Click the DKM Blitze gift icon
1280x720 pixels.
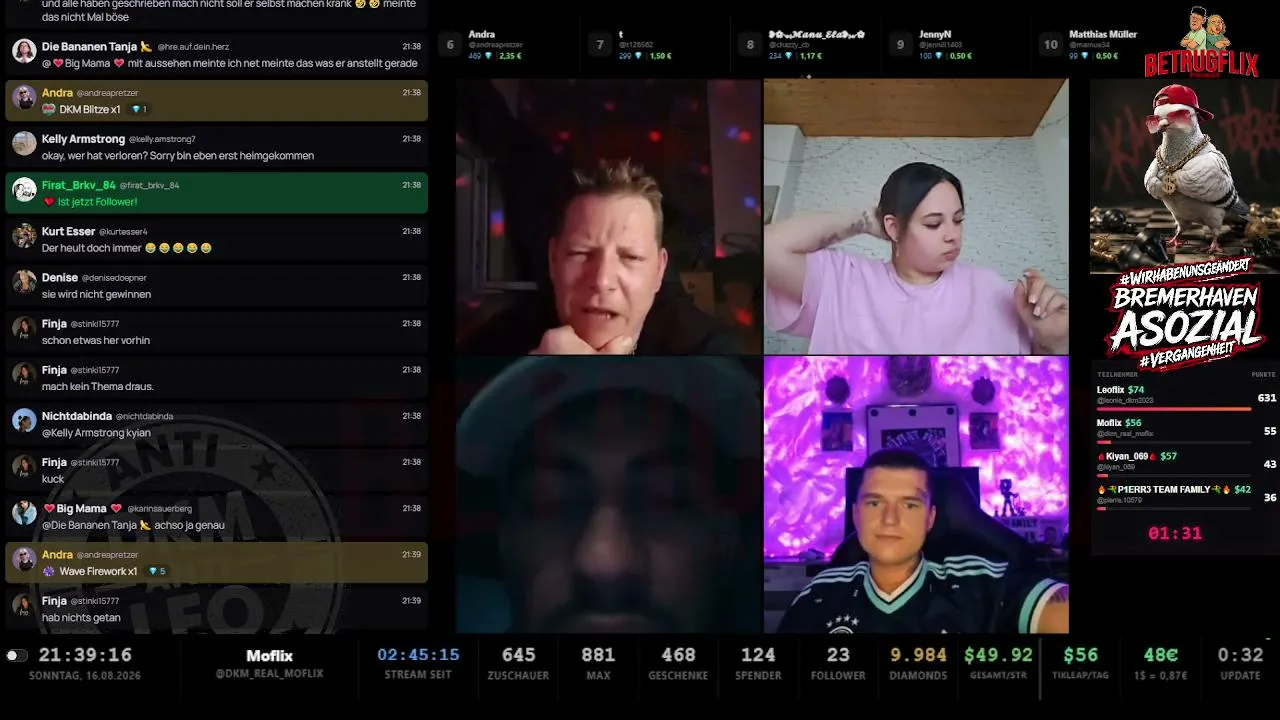pyautogui.click(x=49, y=109)
